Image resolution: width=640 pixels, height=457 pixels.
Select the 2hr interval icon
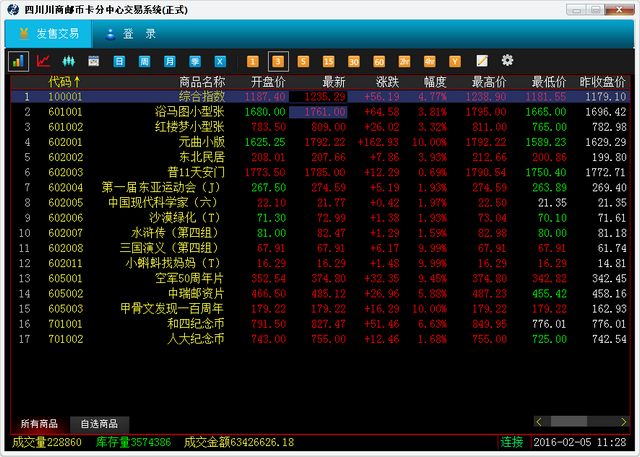tap(404, 62)
